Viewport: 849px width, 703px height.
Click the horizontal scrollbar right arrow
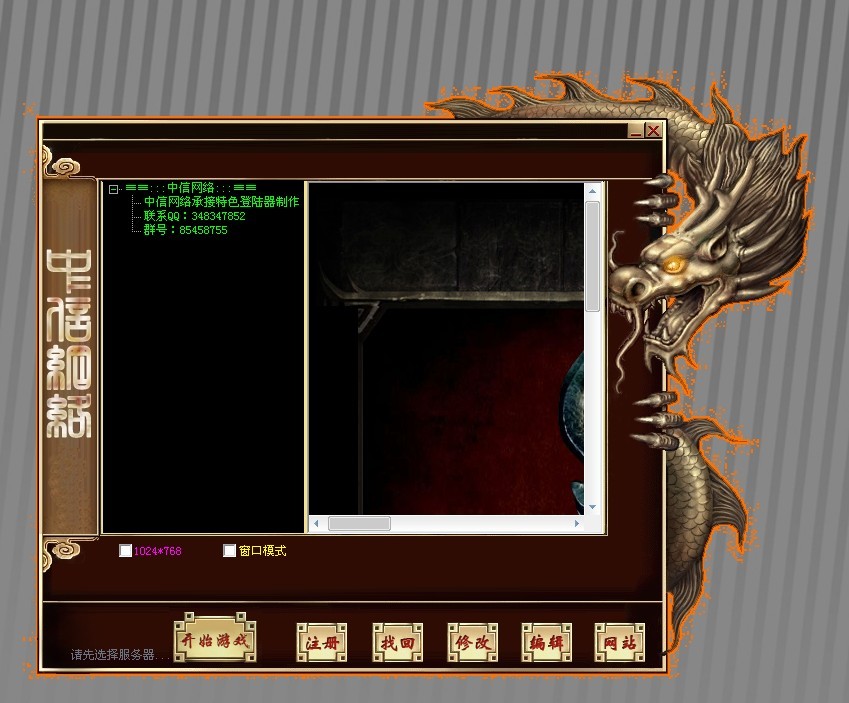point(577,523)
